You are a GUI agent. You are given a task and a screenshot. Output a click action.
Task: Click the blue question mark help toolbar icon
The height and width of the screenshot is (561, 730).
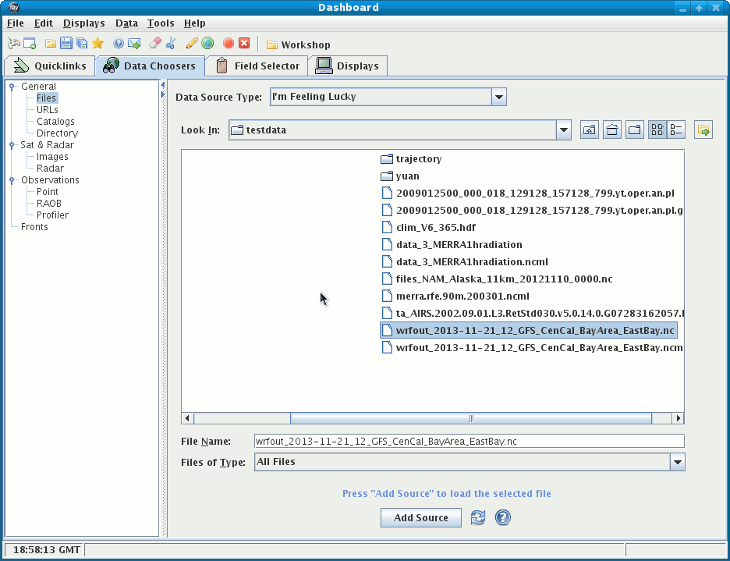click(x=118, y=44)
